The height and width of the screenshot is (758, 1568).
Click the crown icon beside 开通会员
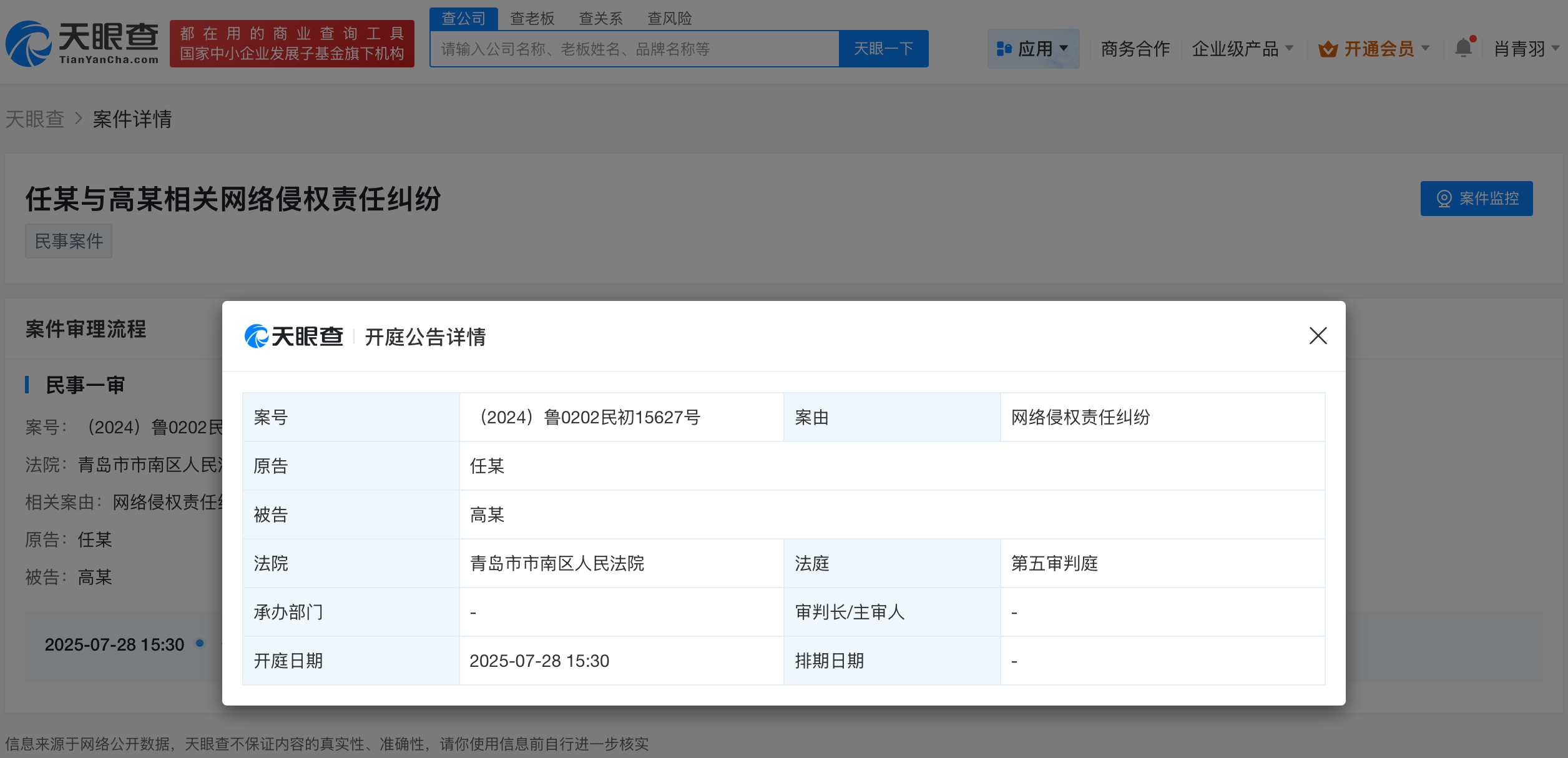[x=1327, y=49]
